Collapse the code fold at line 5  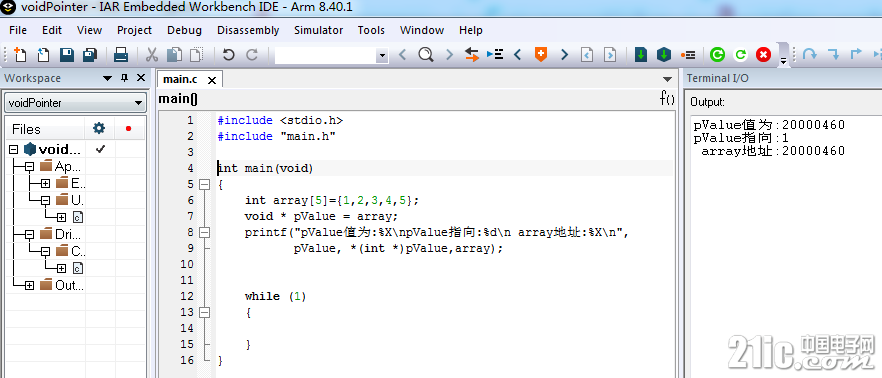point(204,184)
